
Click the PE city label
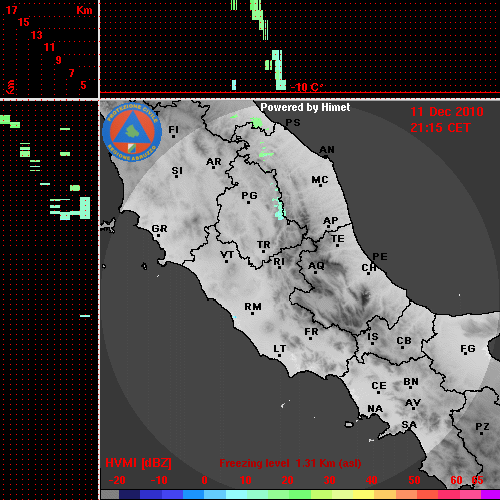(x=380, y=257)
